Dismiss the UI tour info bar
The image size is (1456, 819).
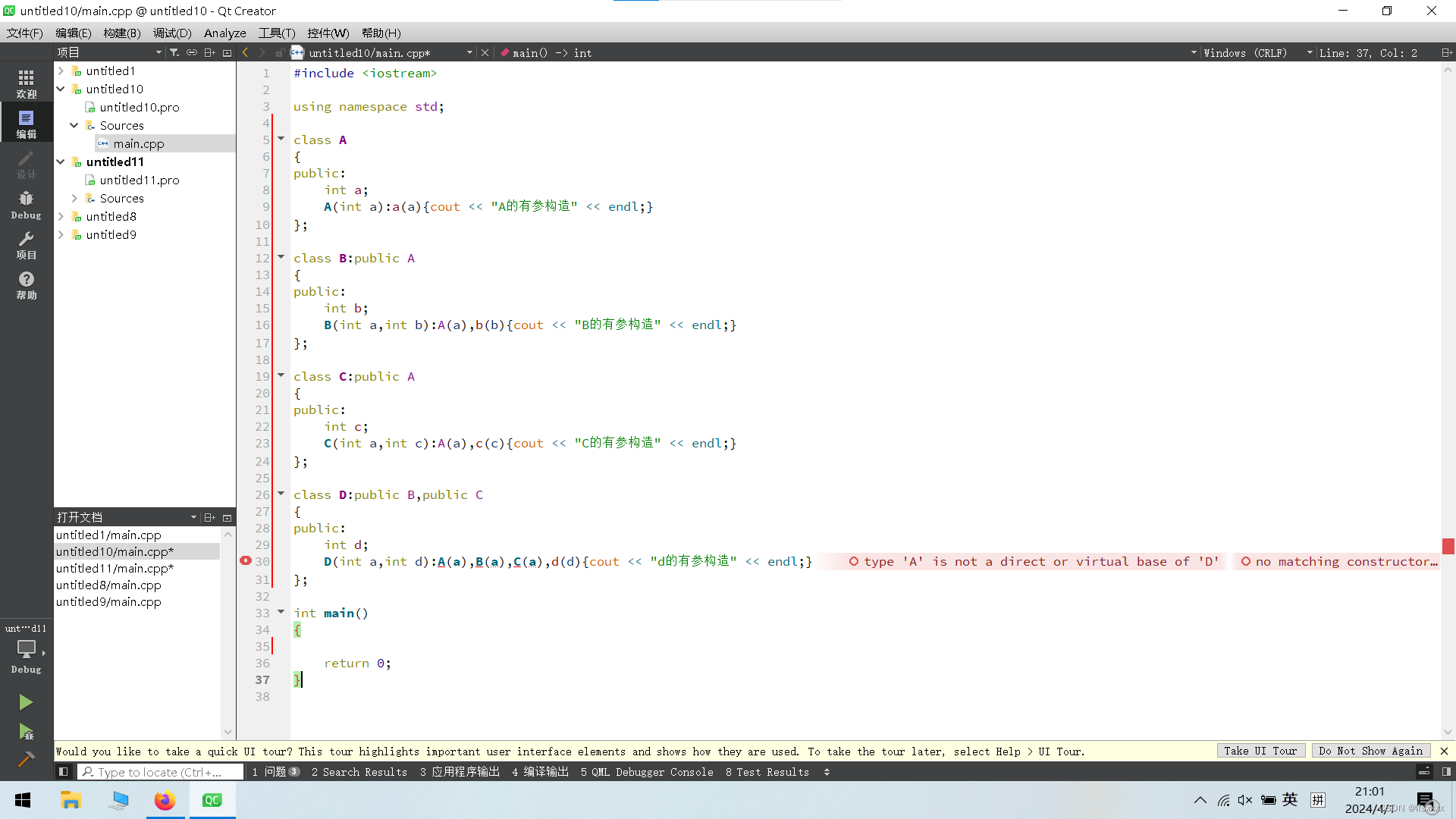tap(1444, 751)
